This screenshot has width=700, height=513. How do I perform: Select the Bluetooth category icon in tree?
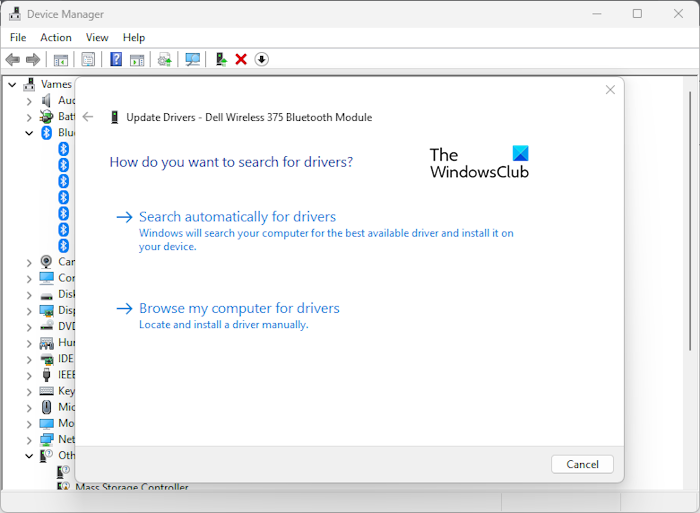pos(46,133)
